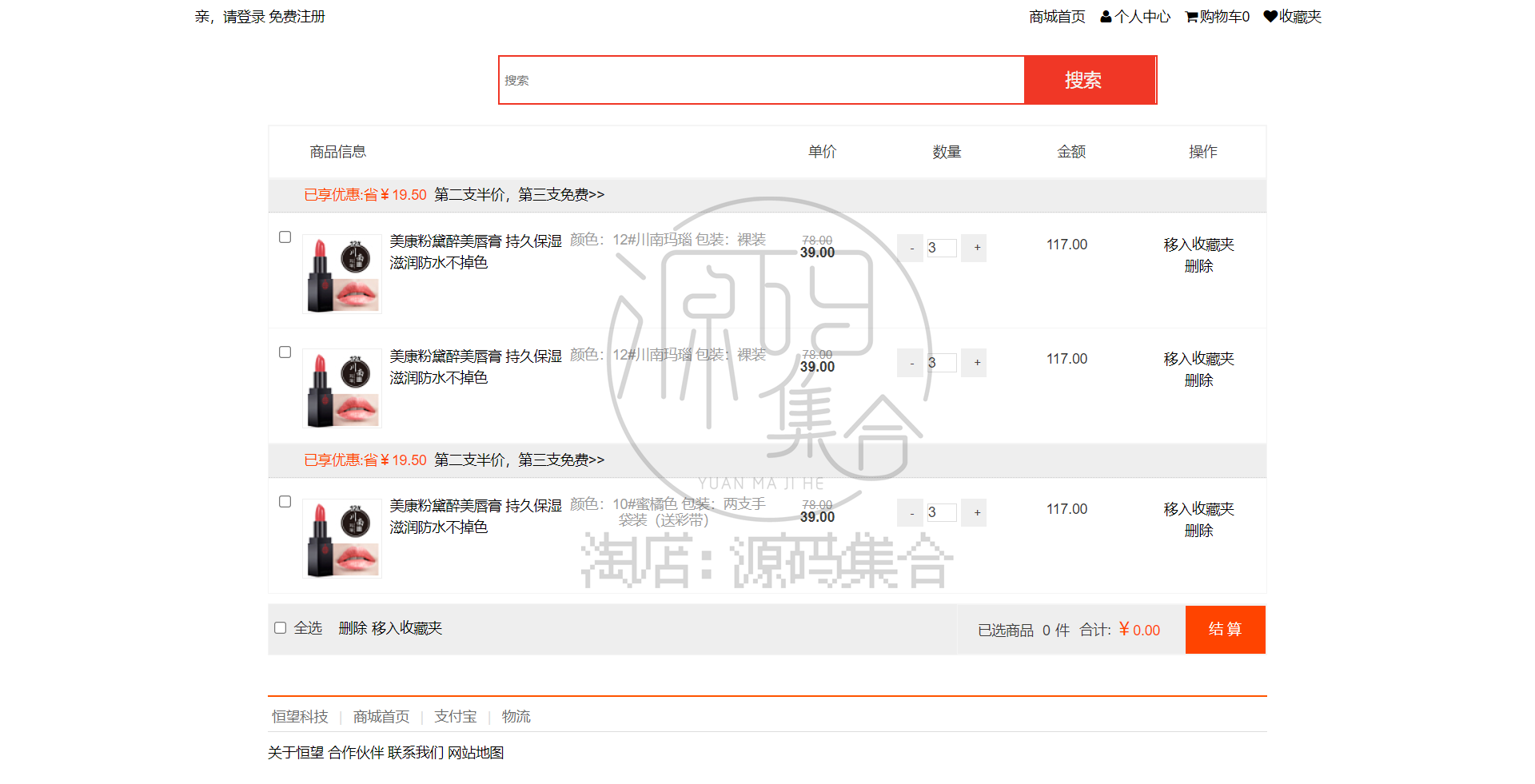Click the red 搜索 search button
The height and width of the screenshot is (784, 1535).
(x=1090, y=80)
